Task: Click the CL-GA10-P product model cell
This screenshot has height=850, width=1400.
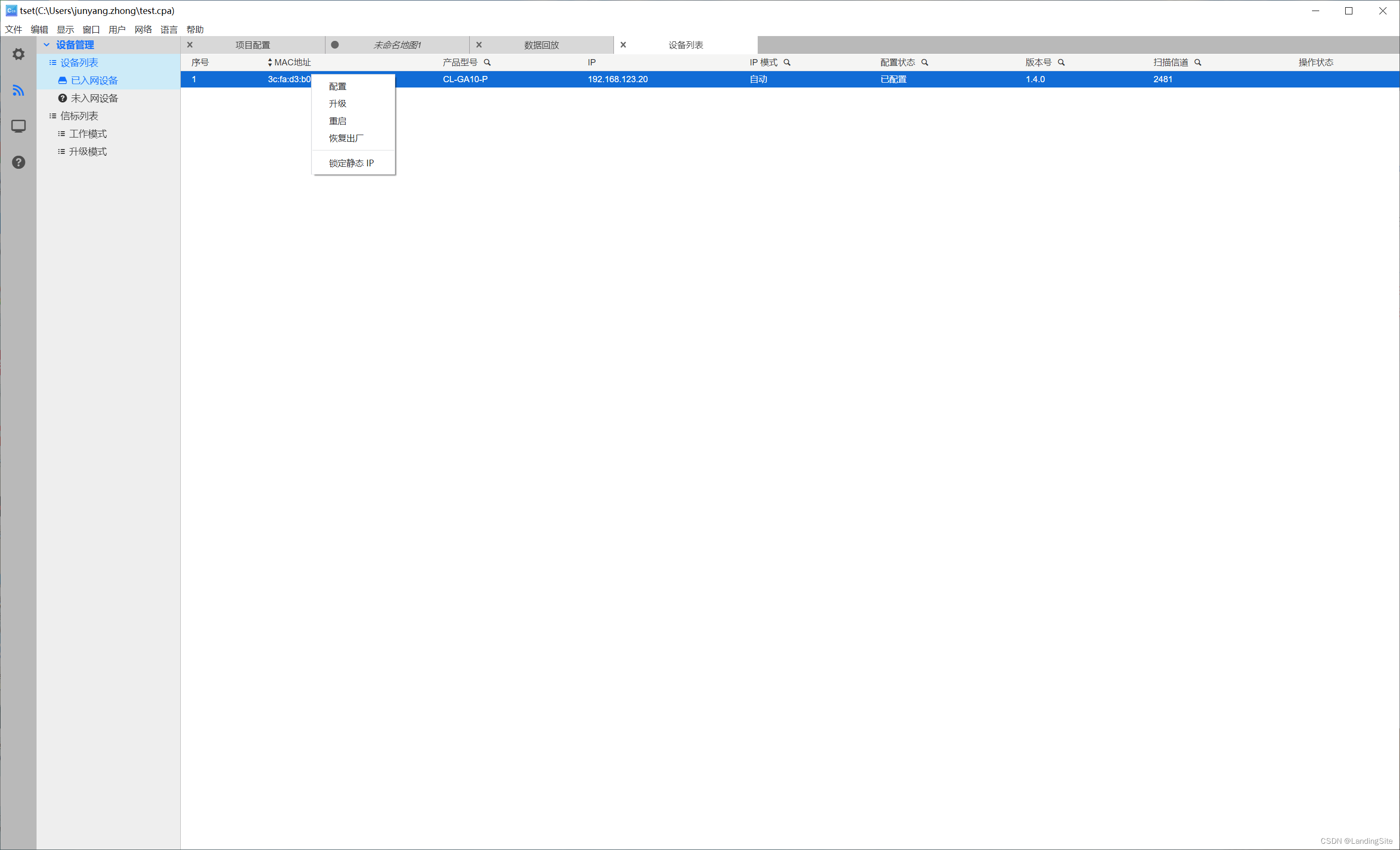Action: coord(465,79)
